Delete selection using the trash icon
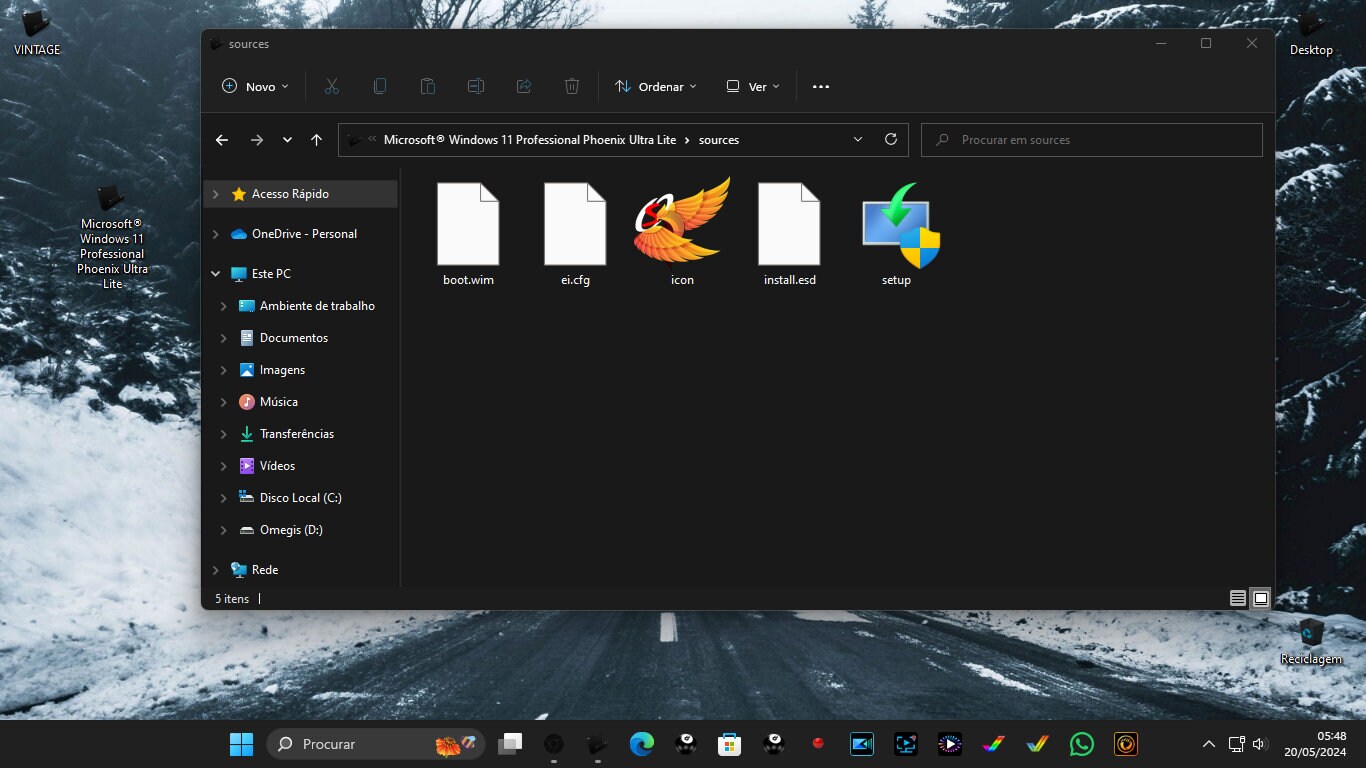1366x768 pixels. [x=572, y=86]
